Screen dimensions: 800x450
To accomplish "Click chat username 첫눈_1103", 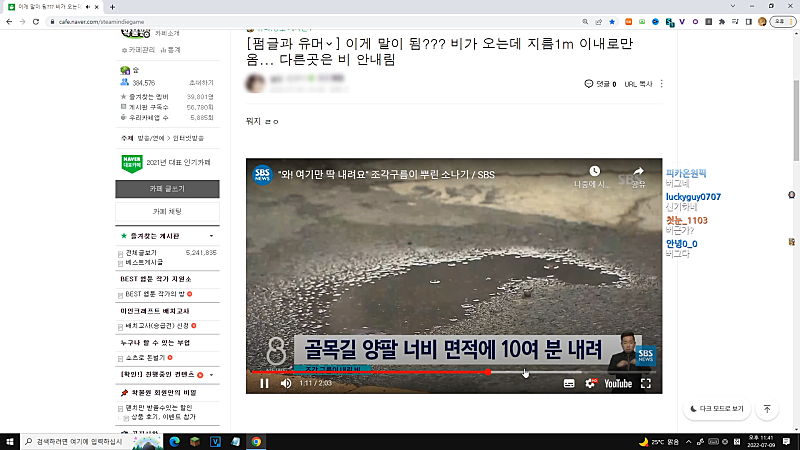I will pos(687,220).
